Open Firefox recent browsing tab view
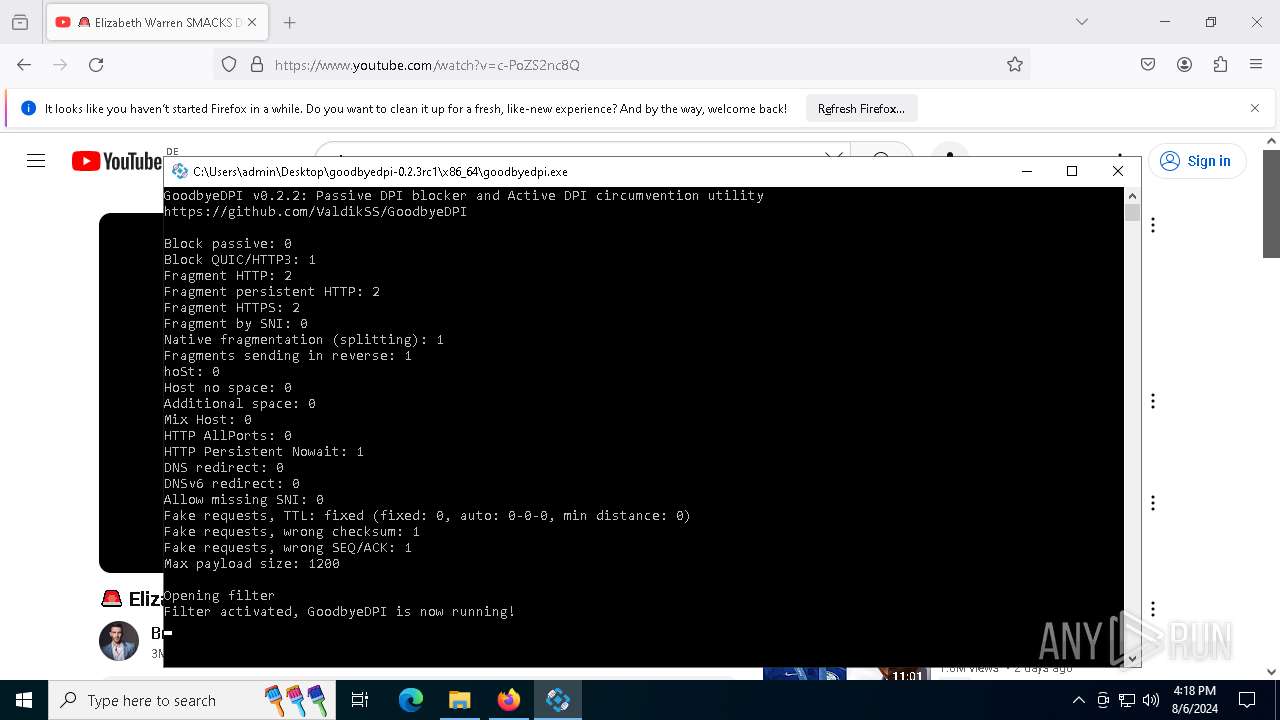This screenshot has width=1280, height=720. click(x=20, y=22)
